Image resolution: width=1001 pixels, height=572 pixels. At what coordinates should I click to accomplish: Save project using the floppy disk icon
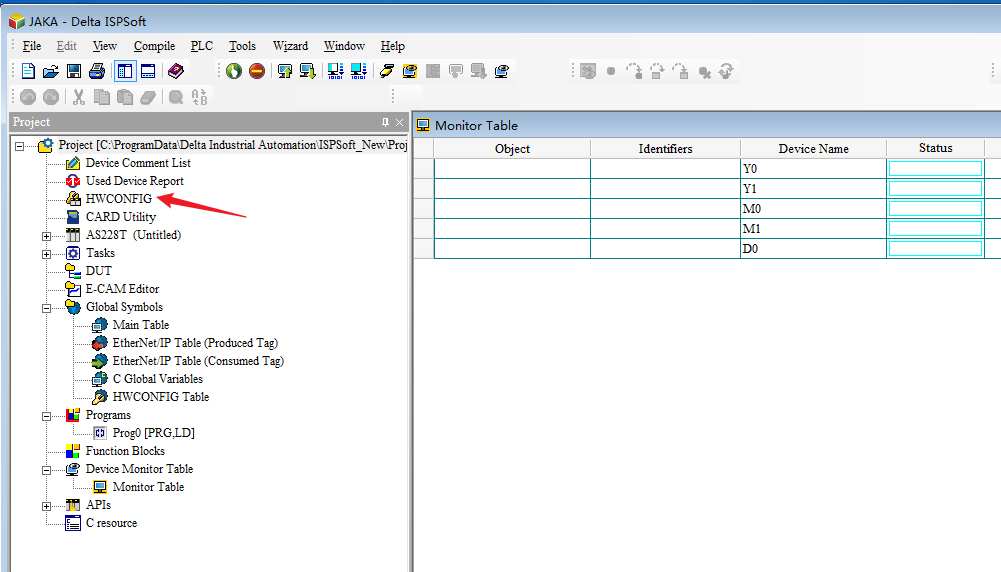tap(74, 71)
